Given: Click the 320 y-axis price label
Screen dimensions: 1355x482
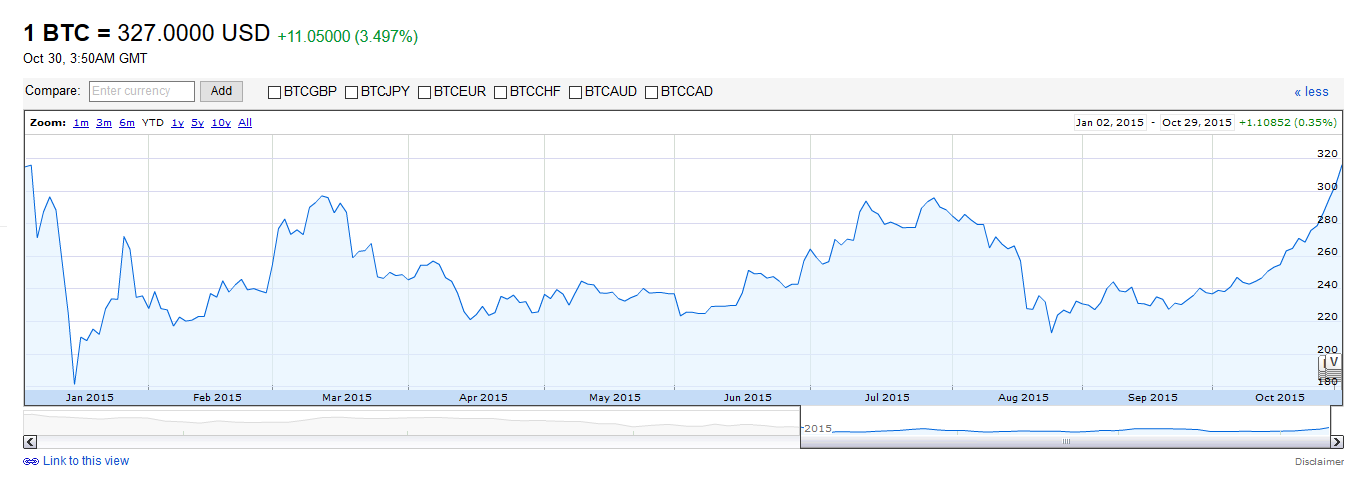Looking at the screenshot, I should [x=1328, y=154].
